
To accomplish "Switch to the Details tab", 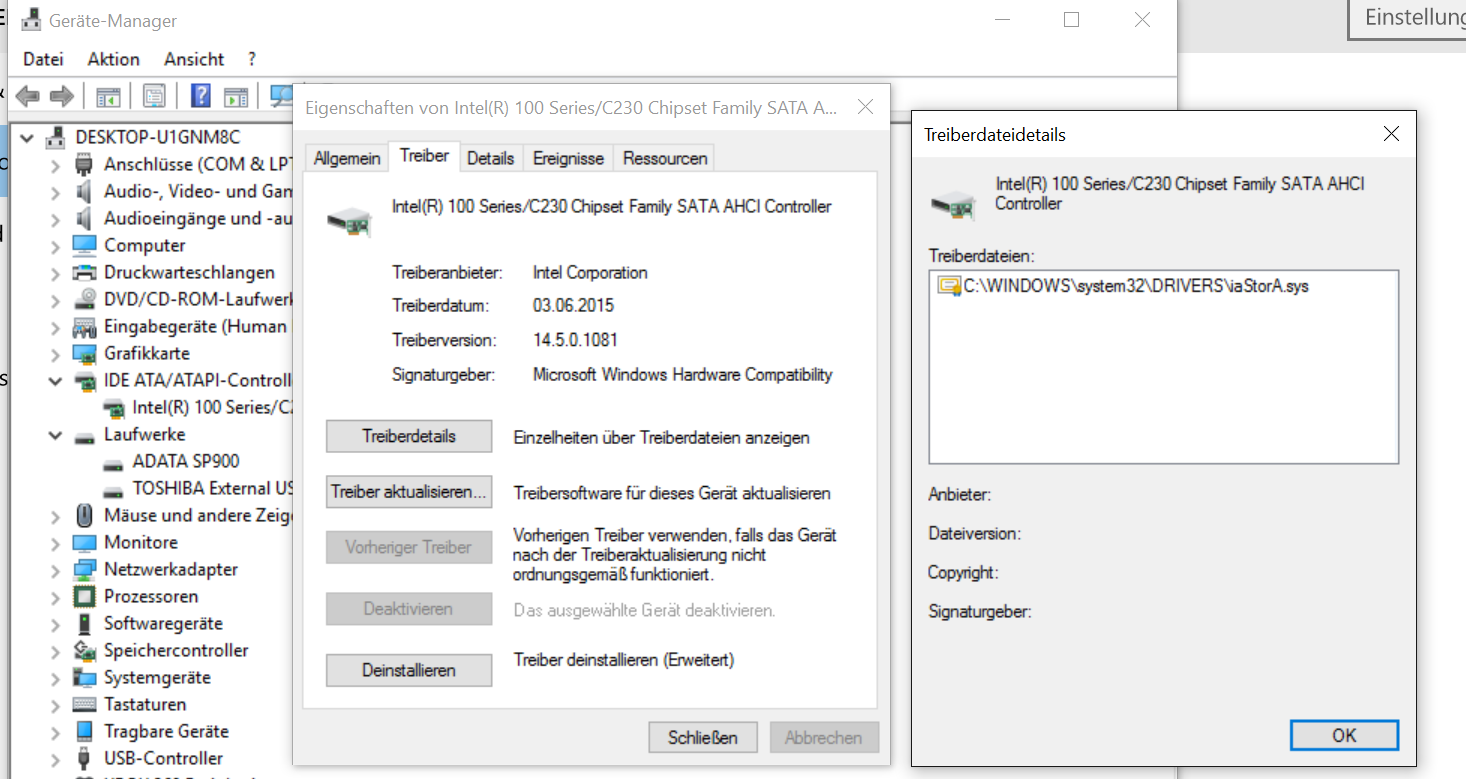I will pyautogui.click(x=490, y=158).
